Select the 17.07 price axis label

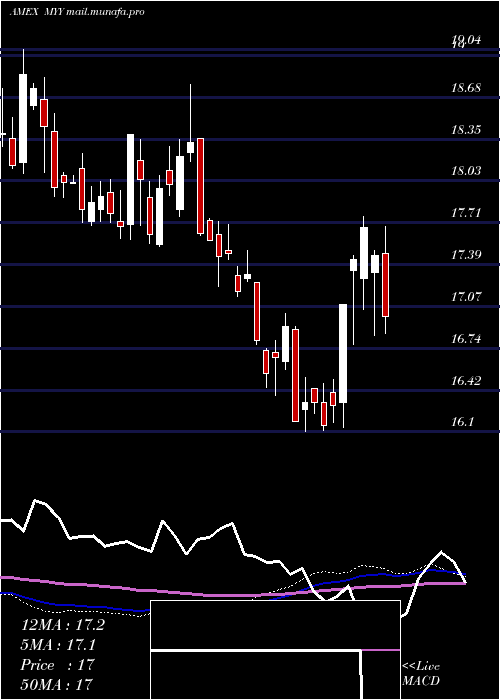pyautogui.click(x=466, y=296)
